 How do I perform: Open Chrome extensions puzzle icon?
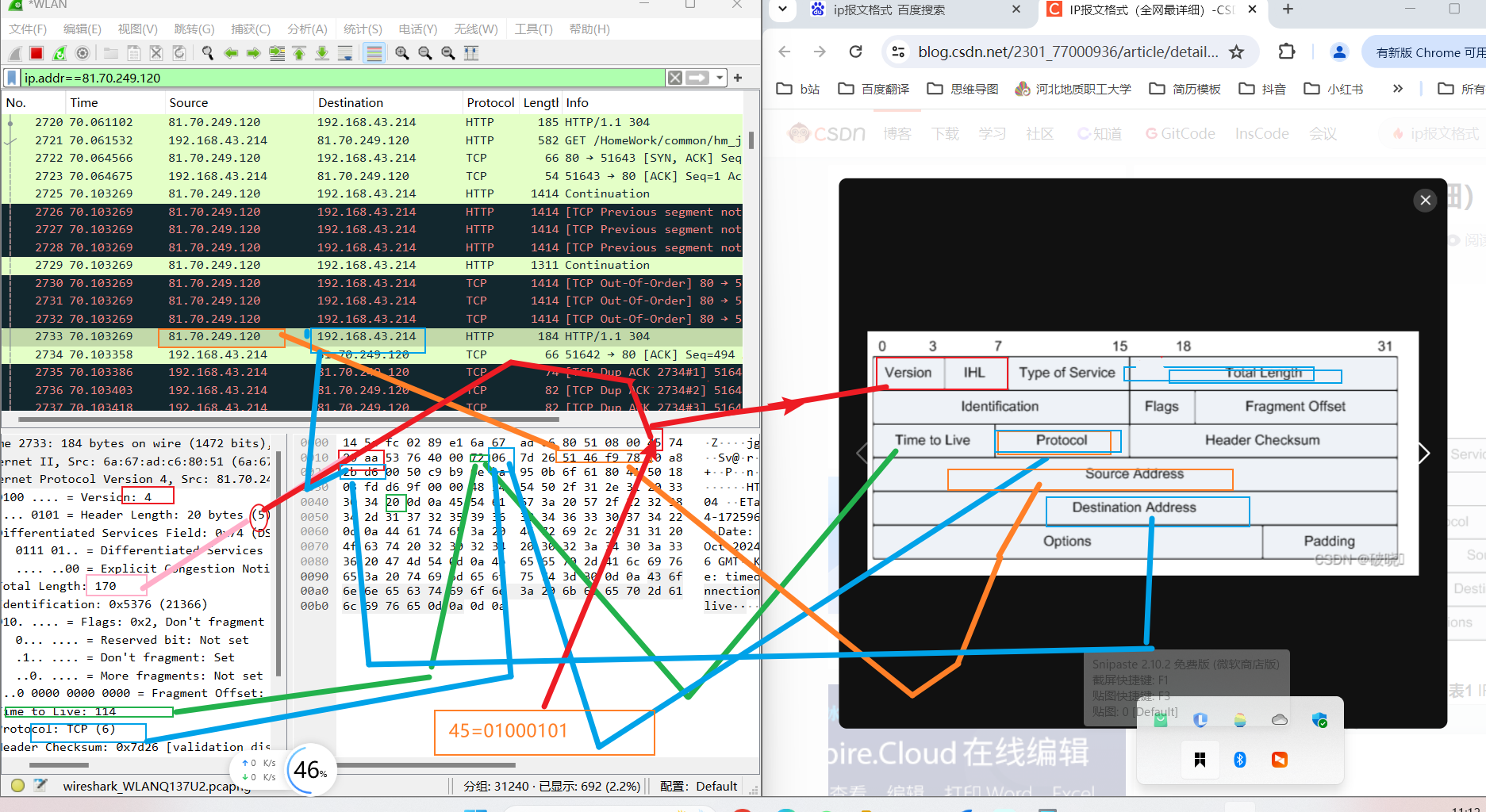tap(1287, 52)
